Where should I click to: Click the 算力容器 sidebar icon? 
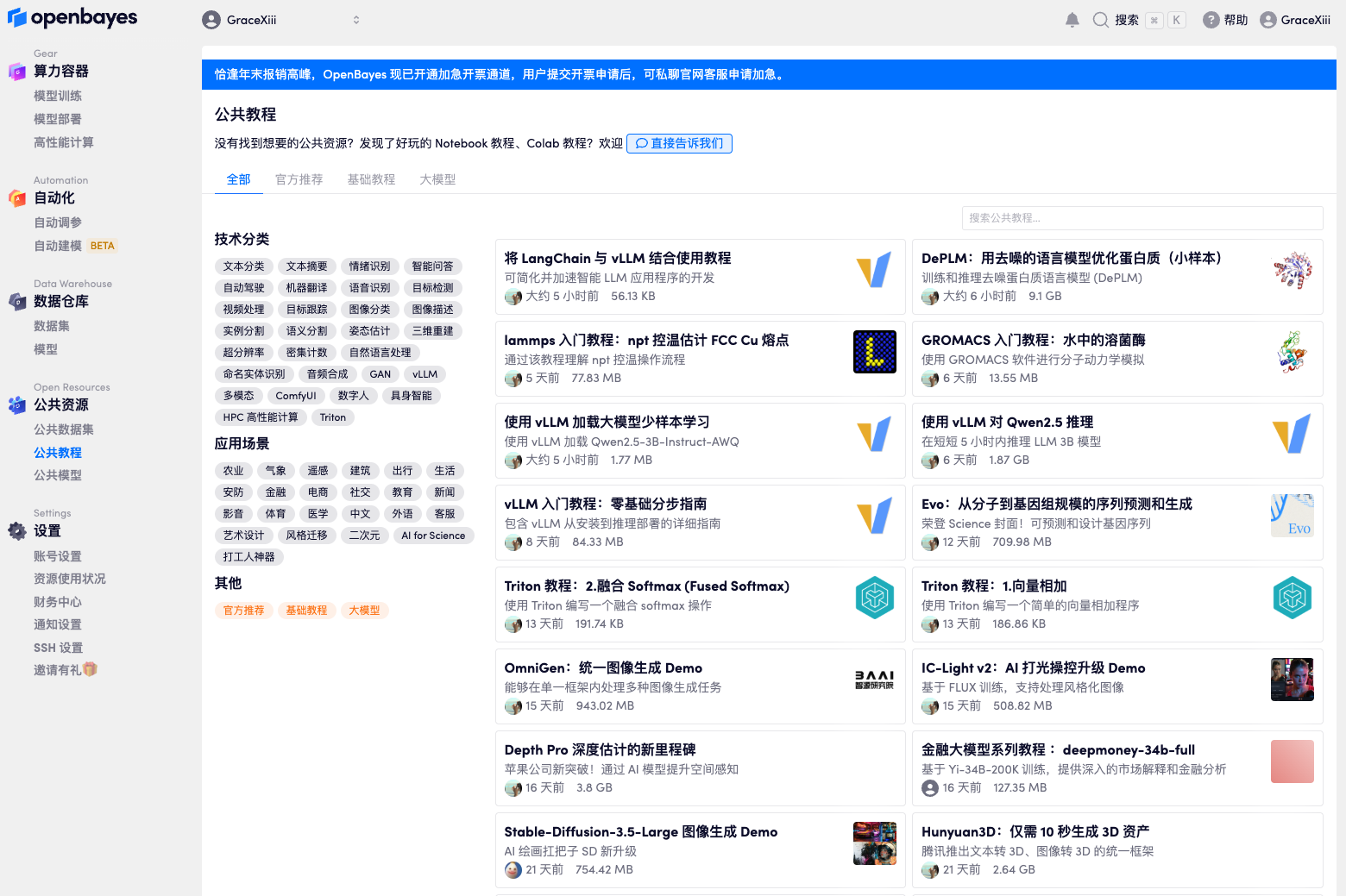pyautogui.click(x=17, y=72)
